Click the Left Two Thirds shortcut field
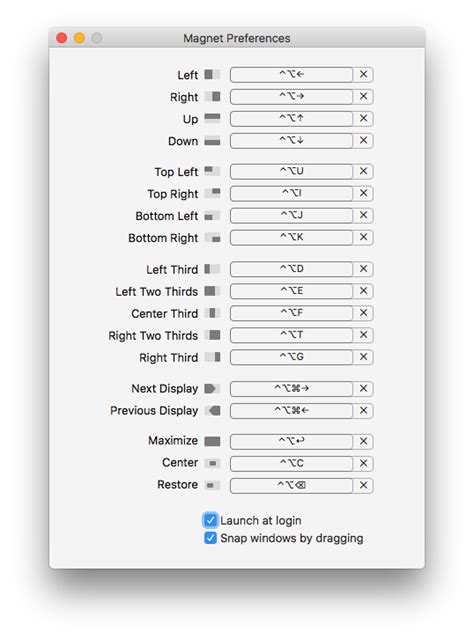The width and height of the screenshot is (474, 639). pos(291,291)
